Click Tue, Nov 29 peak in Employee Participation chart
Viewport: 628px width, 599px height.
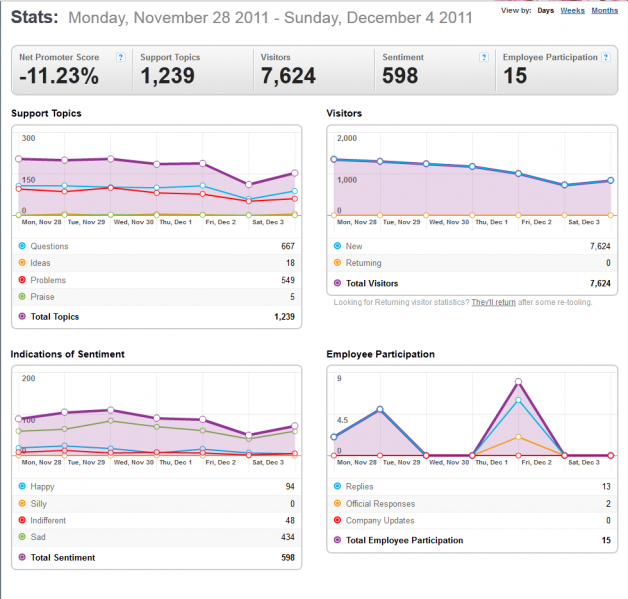[380, 409]
